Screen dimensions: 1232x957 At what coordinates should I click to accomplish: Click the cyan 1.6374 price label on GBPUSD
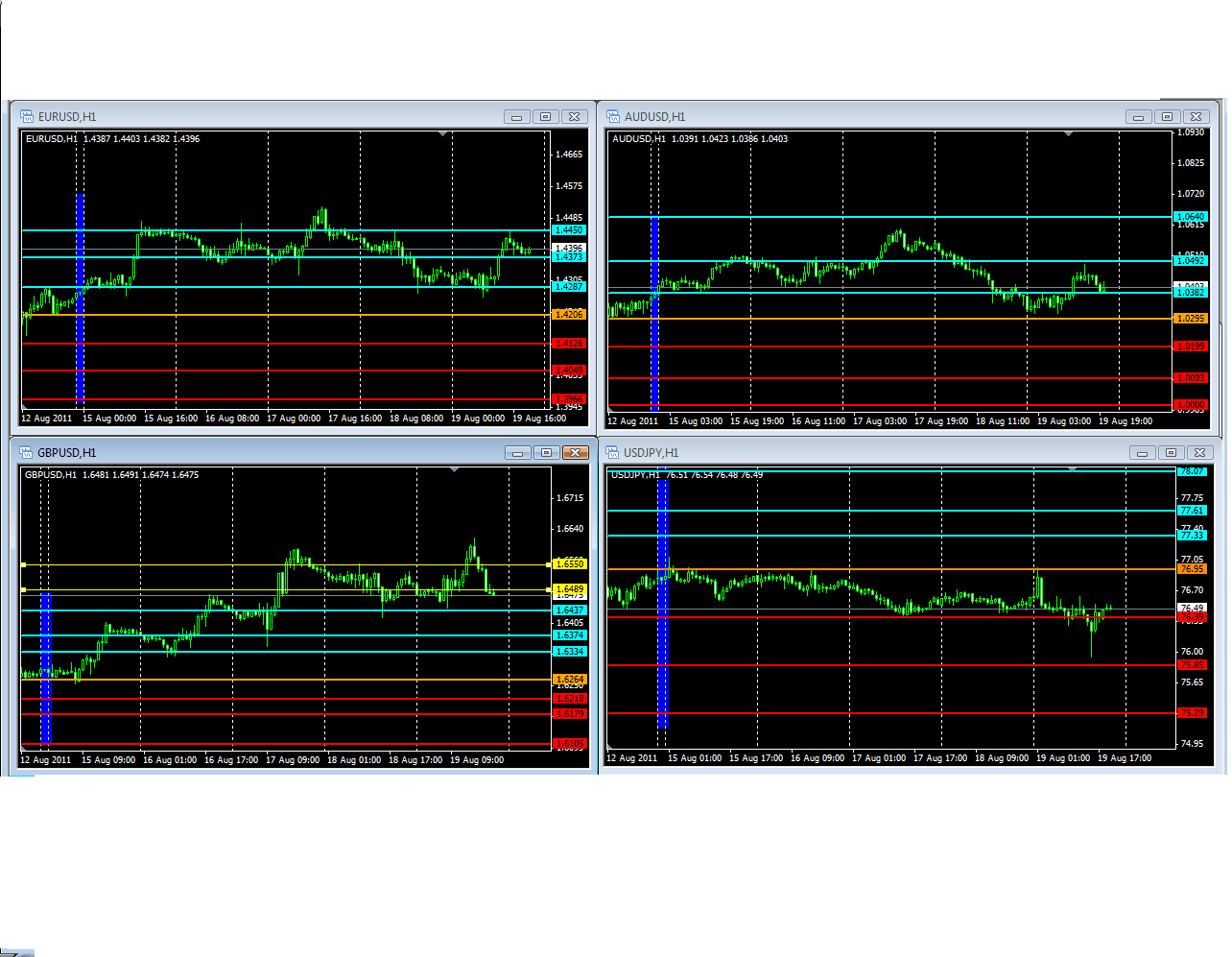click(x=570, y=635)
